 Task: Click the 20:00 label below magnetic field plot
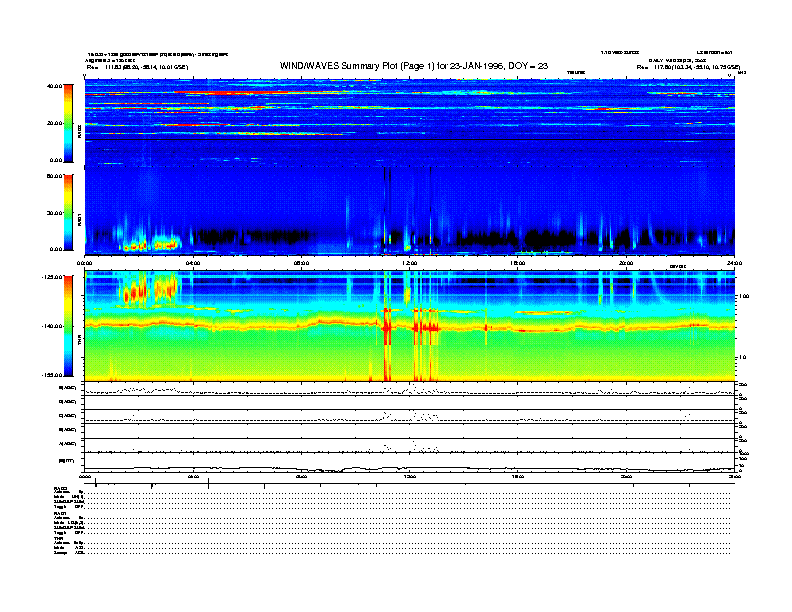[x=626, y=476]
